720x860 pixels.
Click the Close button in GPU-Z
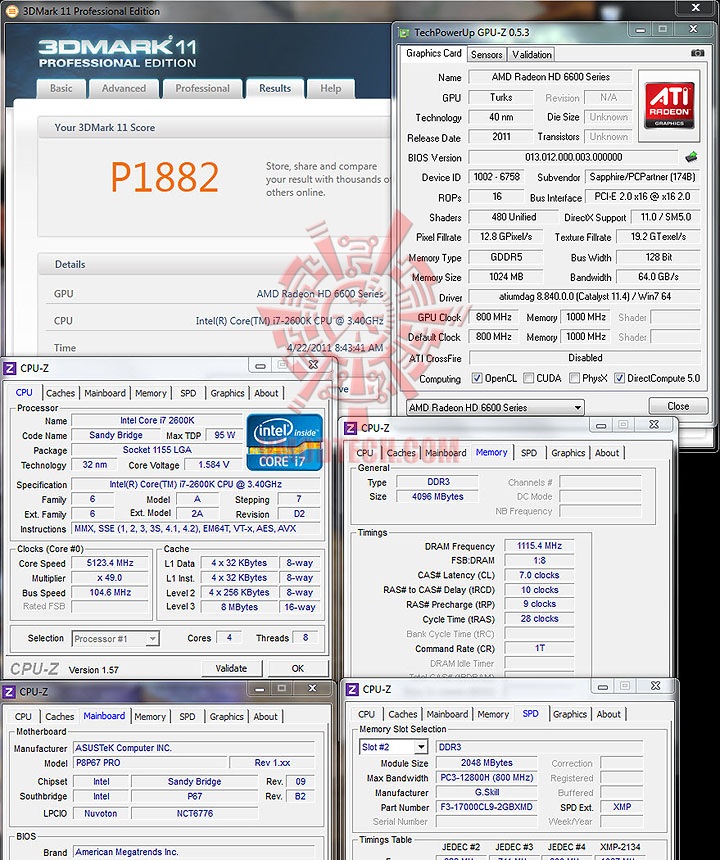click(678, 406)
